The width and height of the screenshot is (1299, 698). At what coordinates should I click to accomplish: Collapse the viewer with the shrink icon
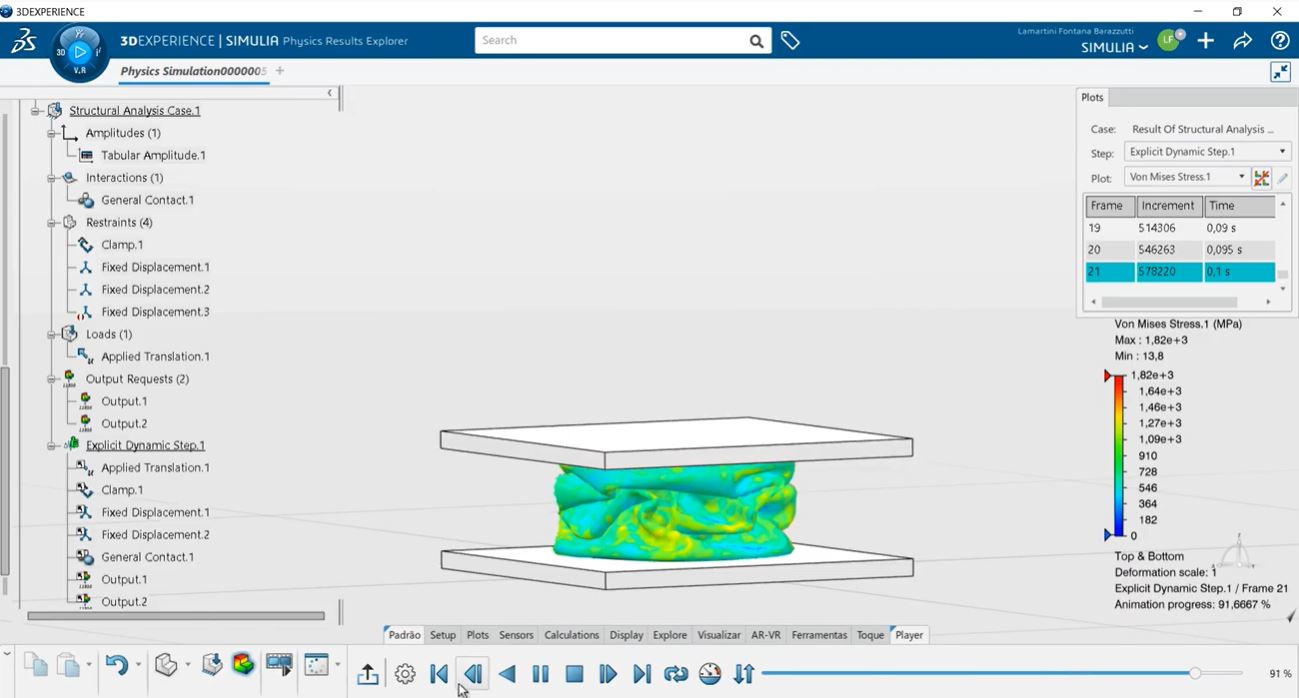pyautogui.click(x=1280, y=72)
